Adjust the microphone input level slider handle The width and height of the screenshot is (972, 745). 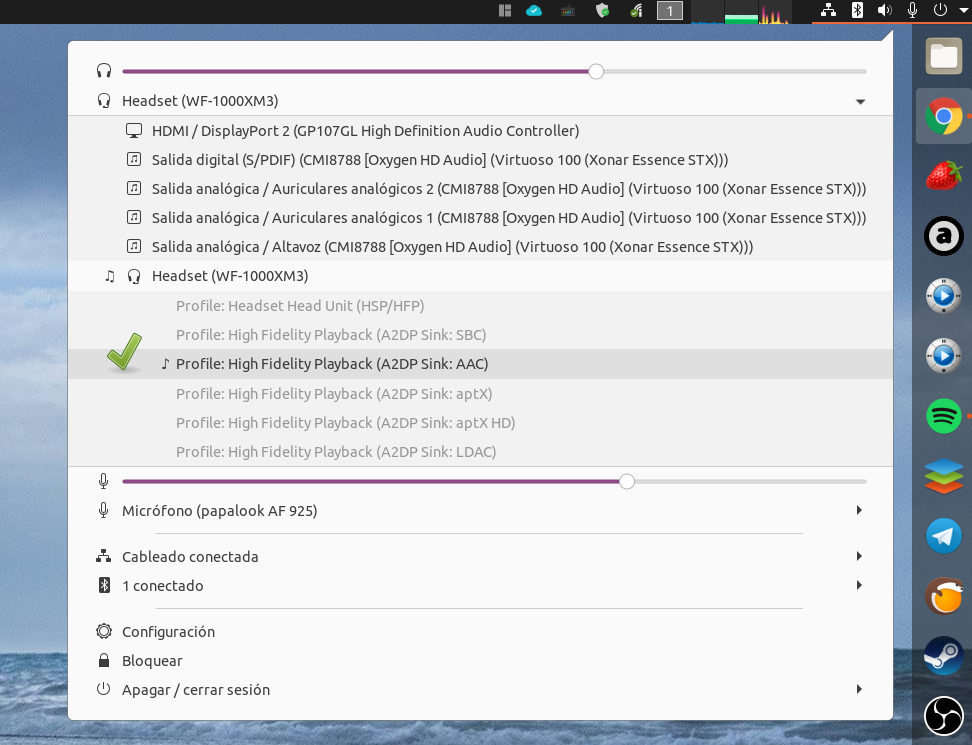pyautogui.click(x=627, y=481)
